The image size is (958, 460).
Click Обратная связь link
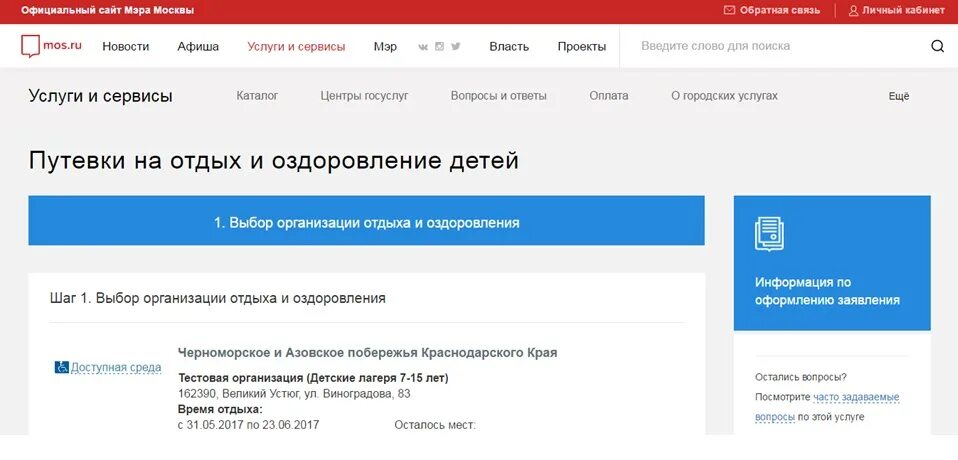(x=780, y=10)
